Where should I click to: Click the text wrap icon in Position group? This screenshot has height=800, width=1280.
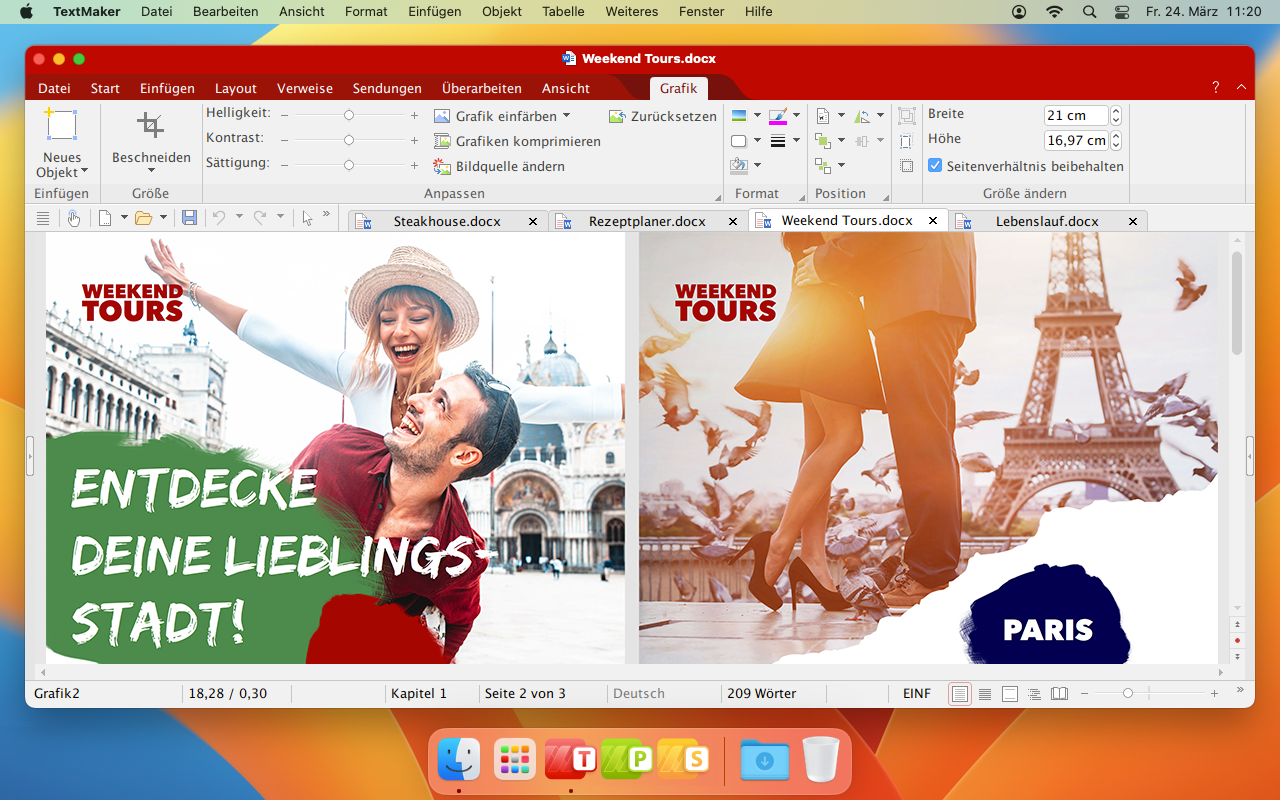pos(823,116)
